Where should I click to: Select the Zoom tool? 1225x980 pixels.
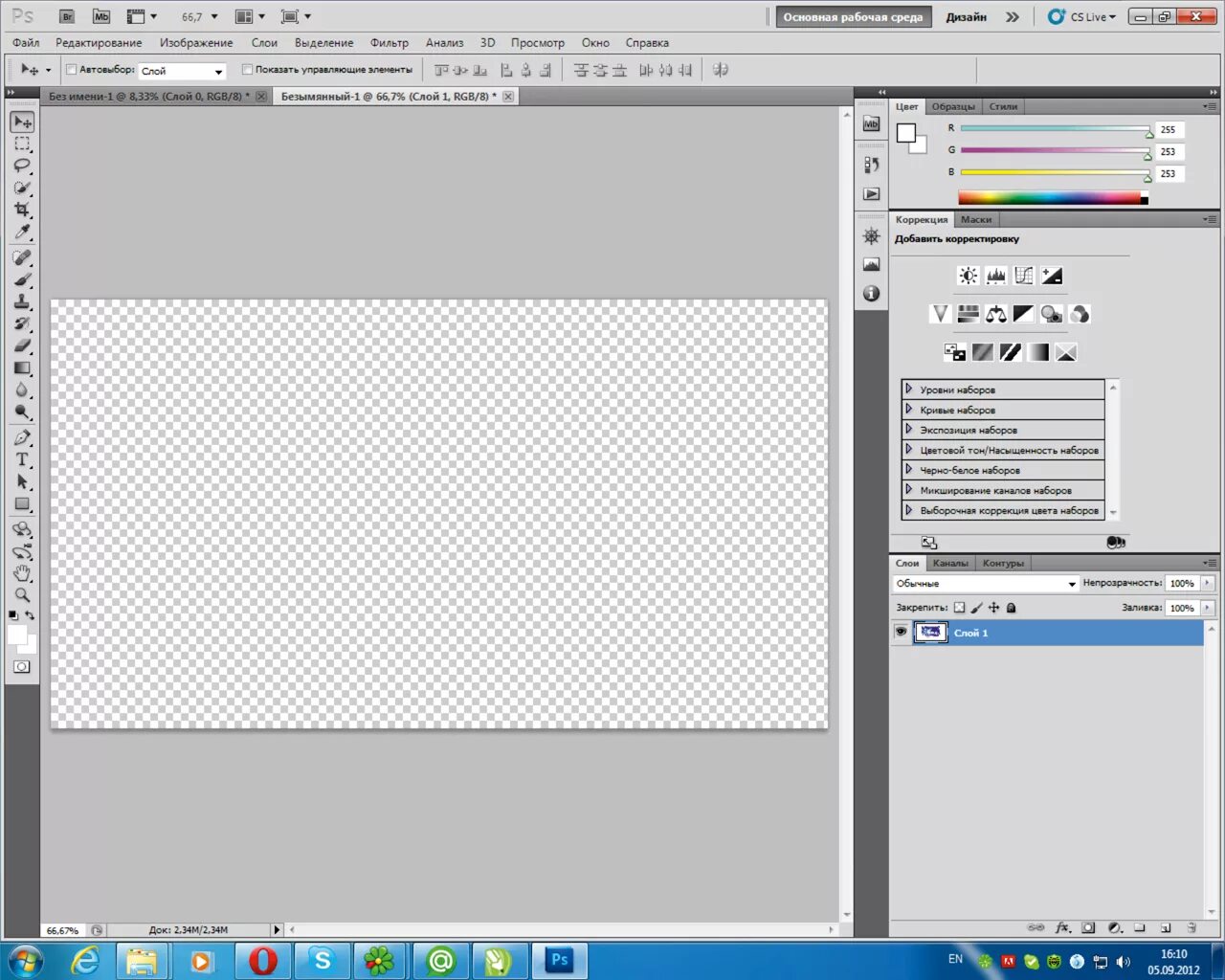tap(23, 594)
